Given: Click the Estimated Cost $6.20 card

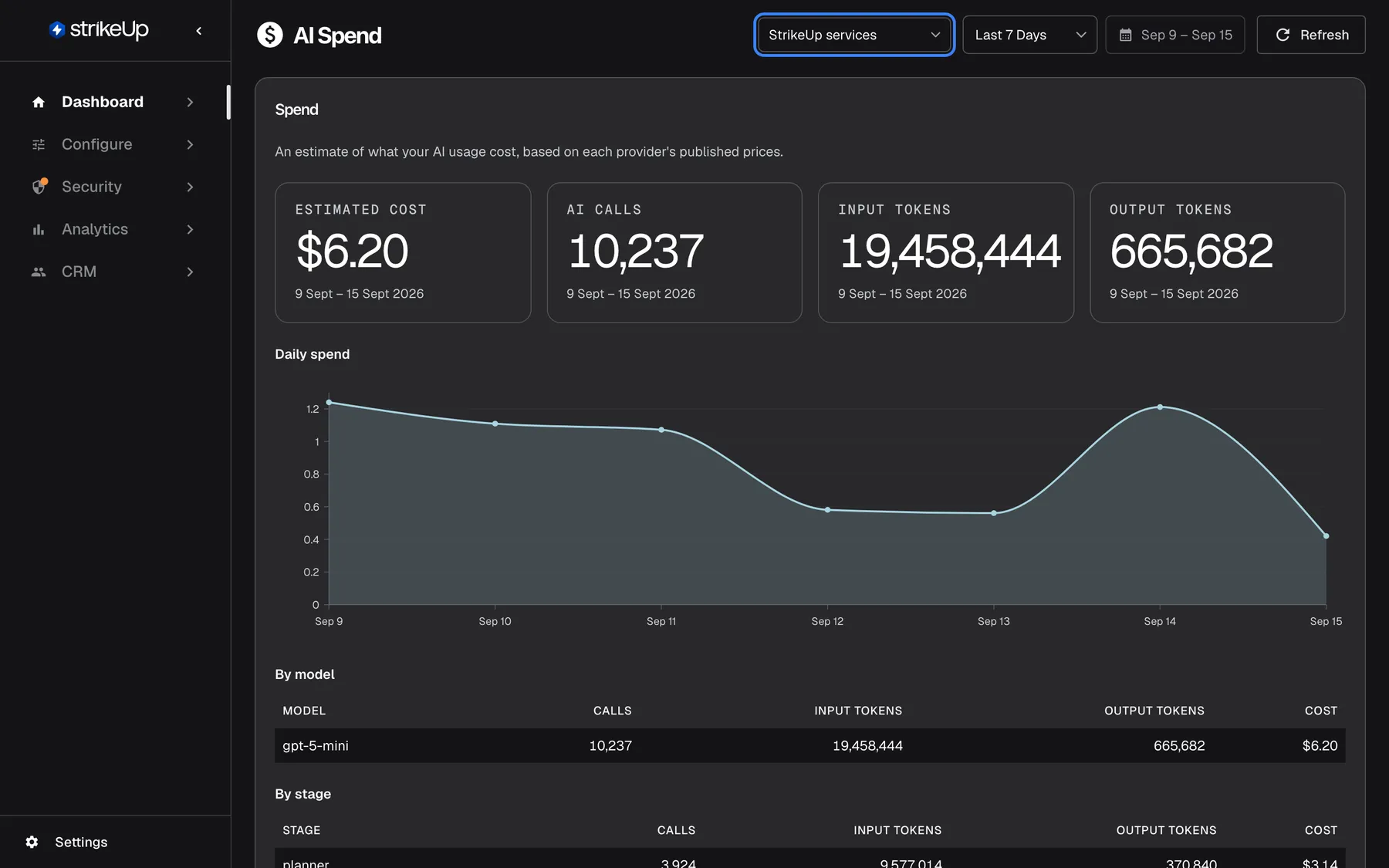Looking at the screenshot, I should [x=403, y=252].
